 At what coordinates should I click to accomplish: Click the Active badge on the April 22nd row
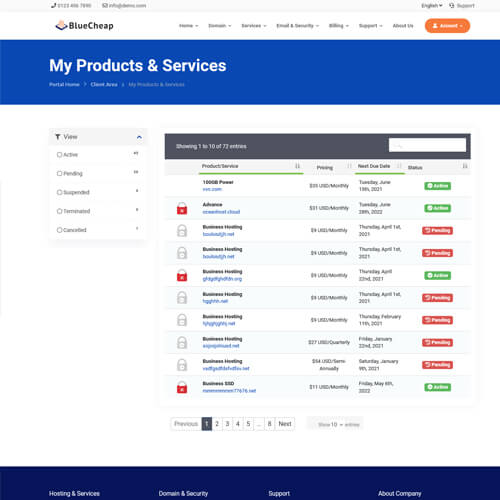click(x=438, y=275)
